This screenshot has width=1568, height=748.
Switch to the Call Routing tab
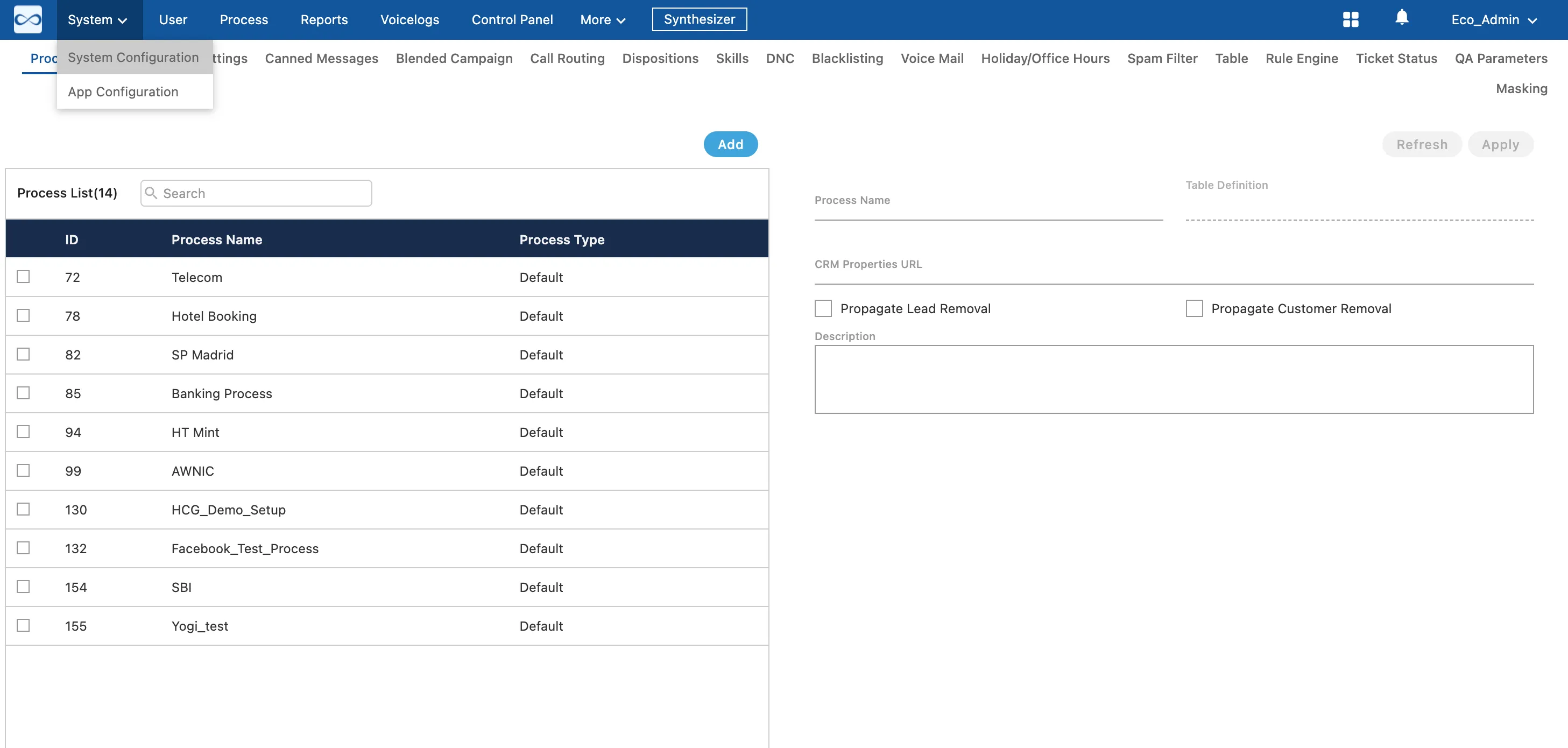567,59
